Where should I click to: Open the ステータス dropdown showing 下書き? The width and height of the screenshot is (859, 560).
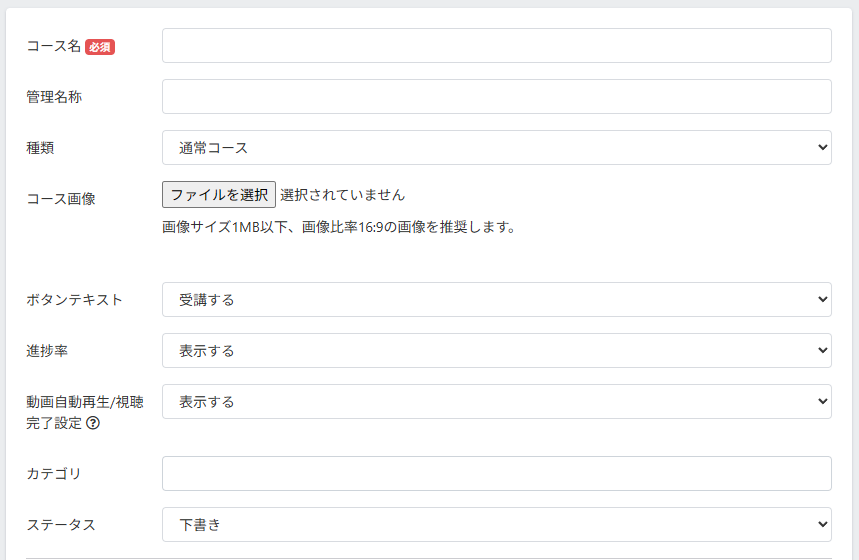496,525
